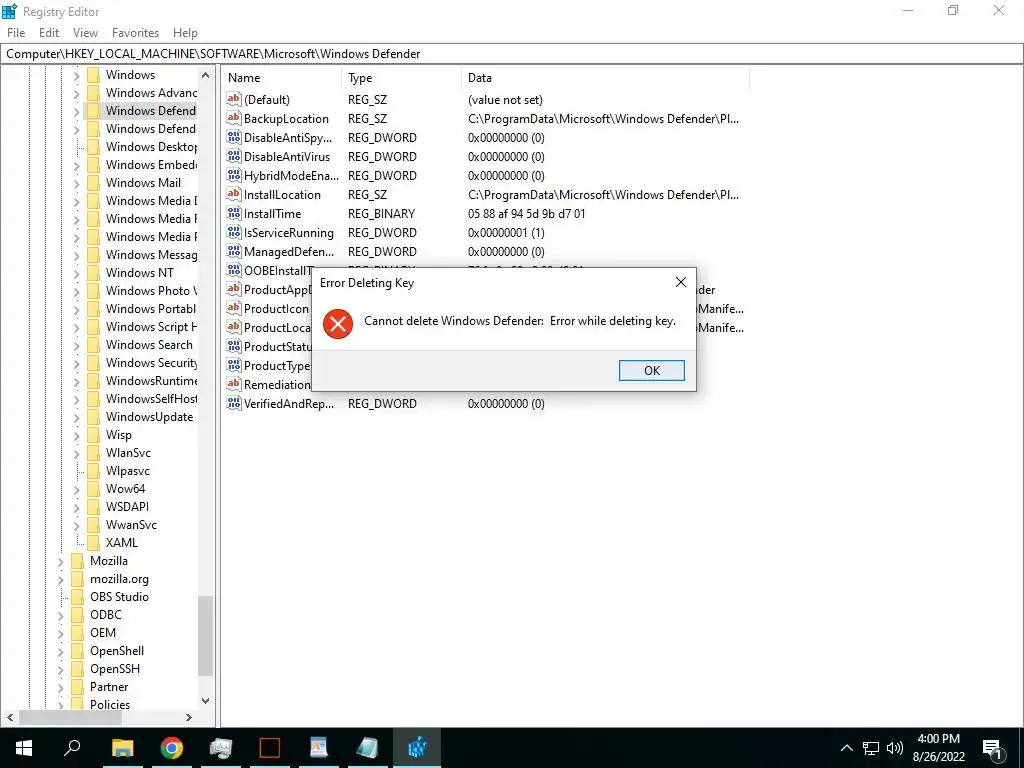The image size is (1024, 768).
Task: Click the OpenSSH folder icon
Action: [x=78, y=669]
